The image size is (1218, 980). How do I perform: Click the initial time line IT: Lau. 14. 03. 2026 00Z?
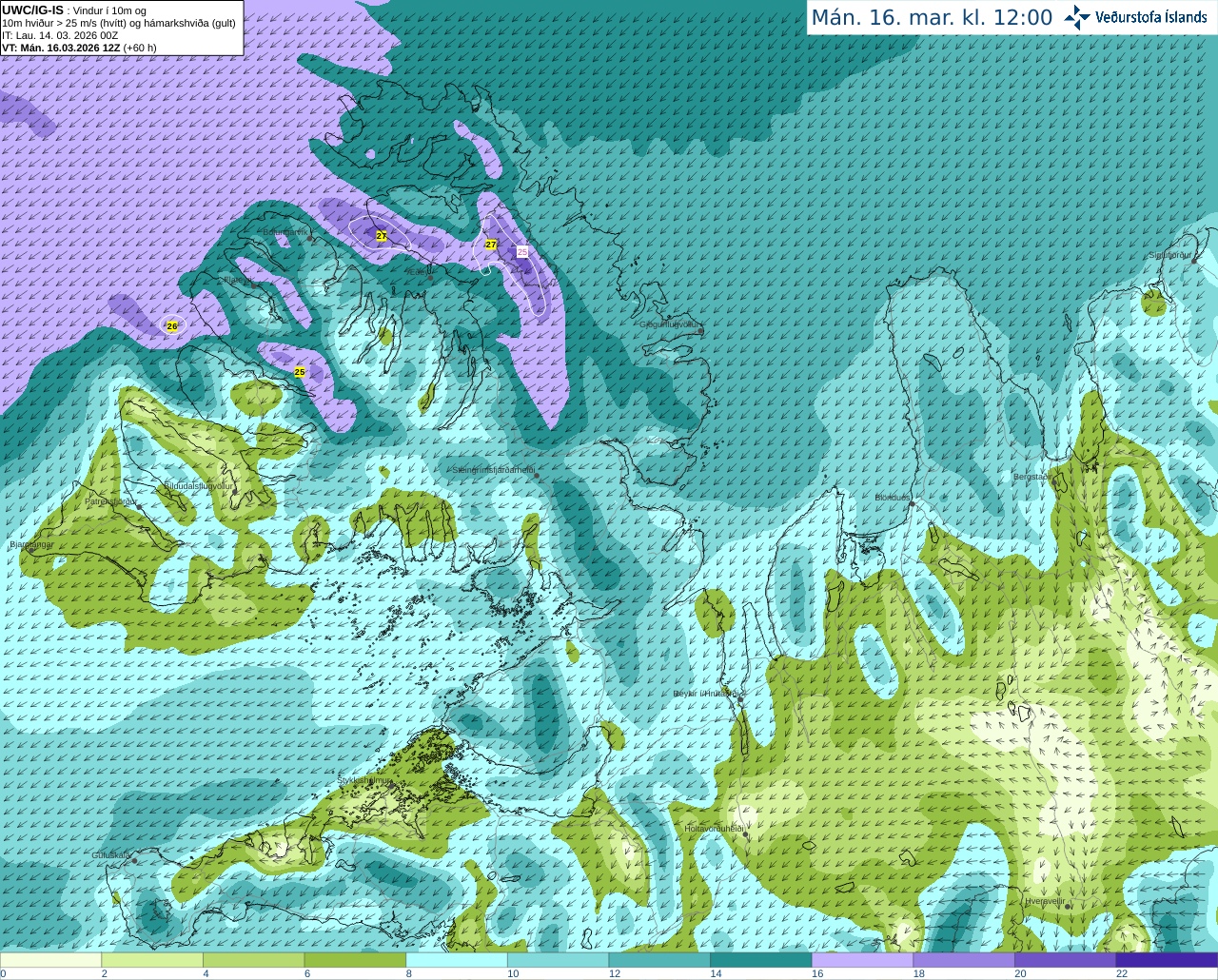coord(60,35)
